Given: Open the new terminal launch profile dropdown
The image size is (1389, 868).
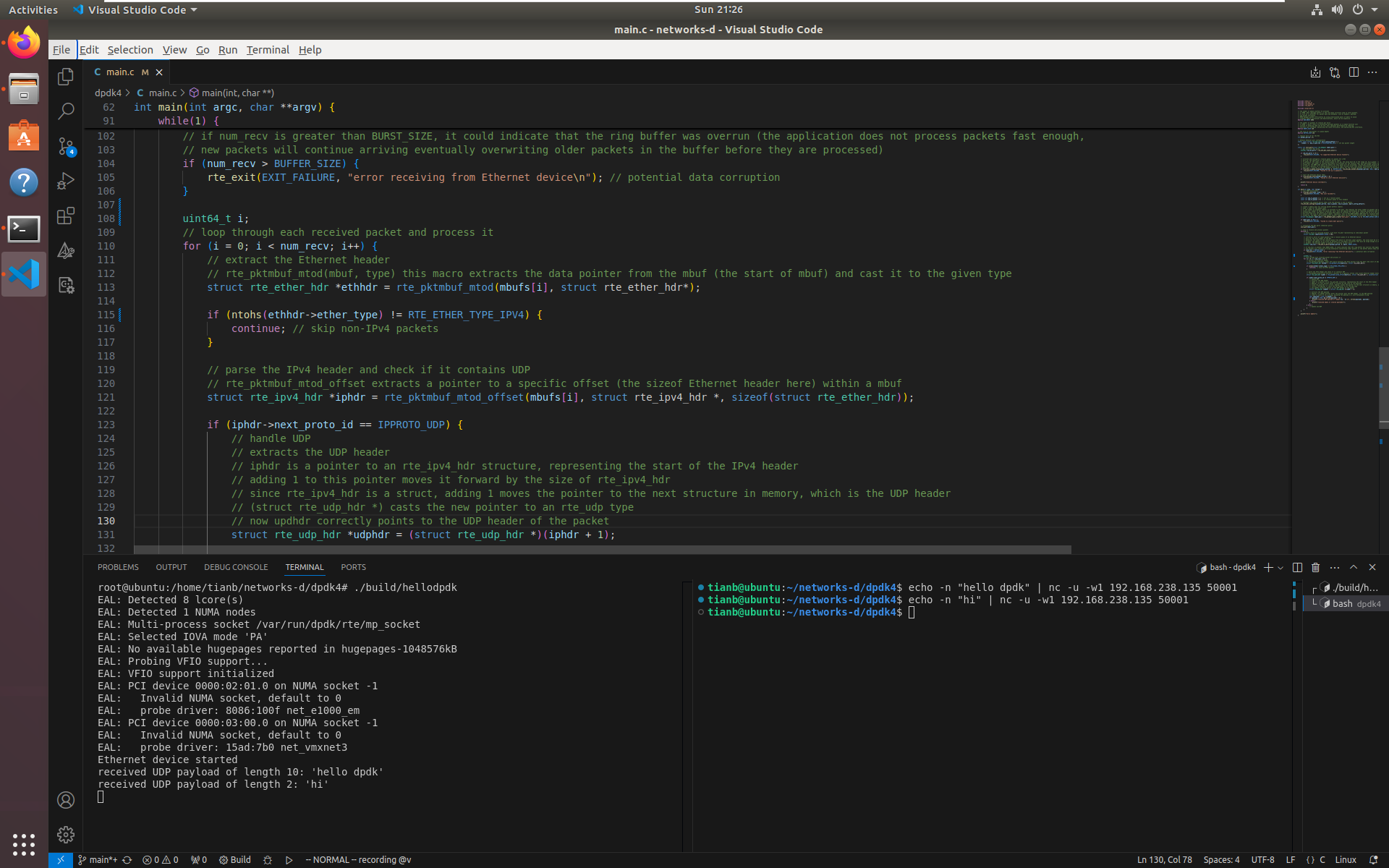Looking at the screenshot, I should coord(1280,568).
